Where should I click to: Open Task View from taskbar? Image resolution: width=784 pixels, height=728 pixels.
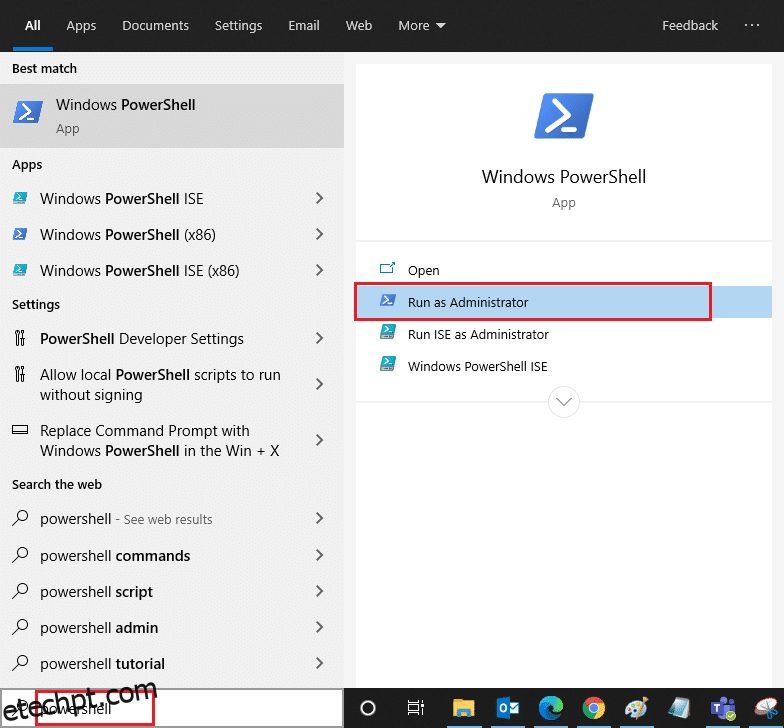pyautogui.click(x=416, y=708)
